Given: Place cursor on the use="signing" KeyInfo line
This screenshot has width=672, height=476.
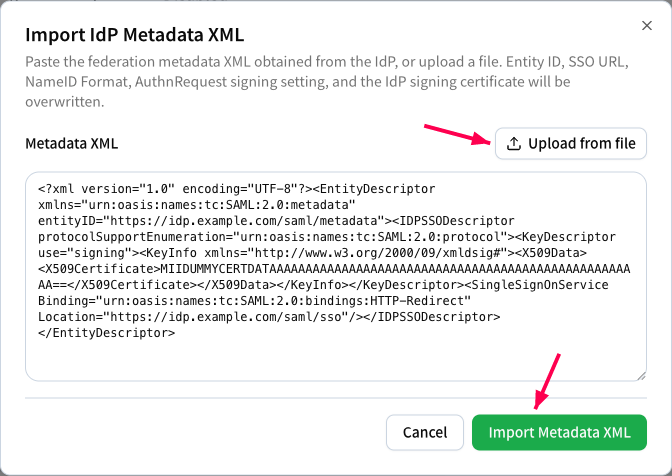Looking at the screenshot, I should pos(312,253).
